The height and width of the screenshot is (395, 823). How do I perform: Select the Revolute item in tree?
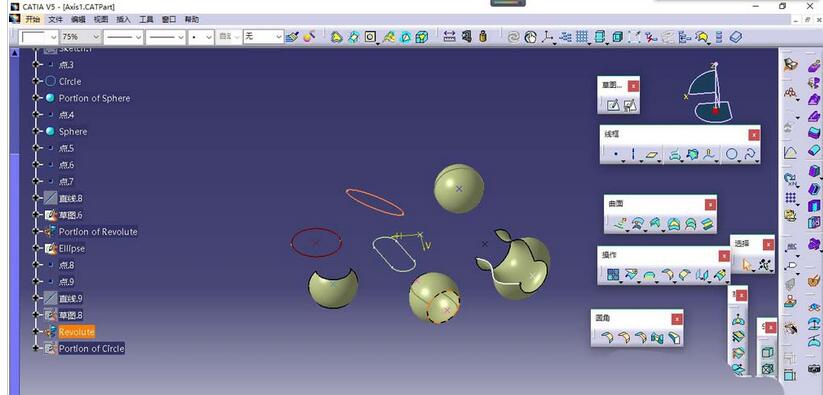[77, 332]
